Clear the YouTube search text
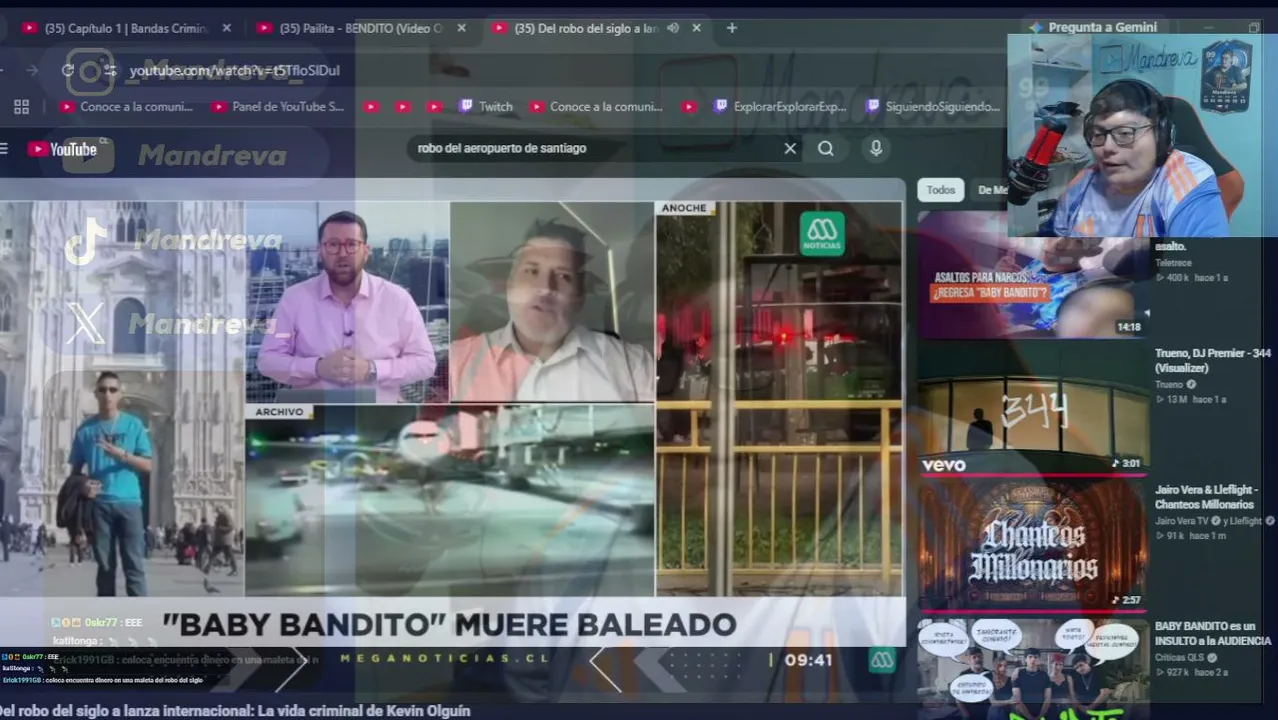Viewport: 1278px width, 720px height. (x=790, y=148)
